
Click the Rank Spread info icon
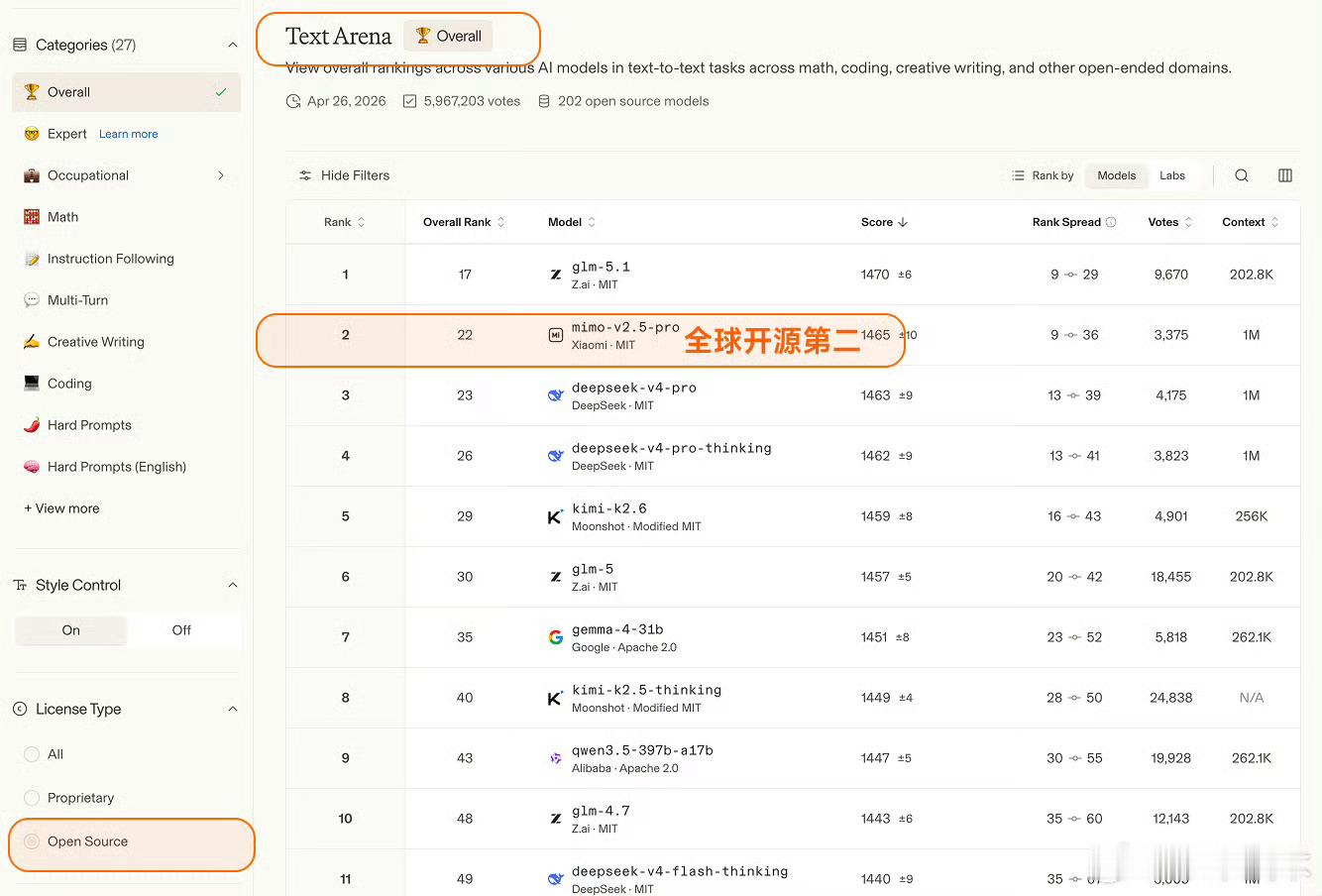coord(1111,222)
